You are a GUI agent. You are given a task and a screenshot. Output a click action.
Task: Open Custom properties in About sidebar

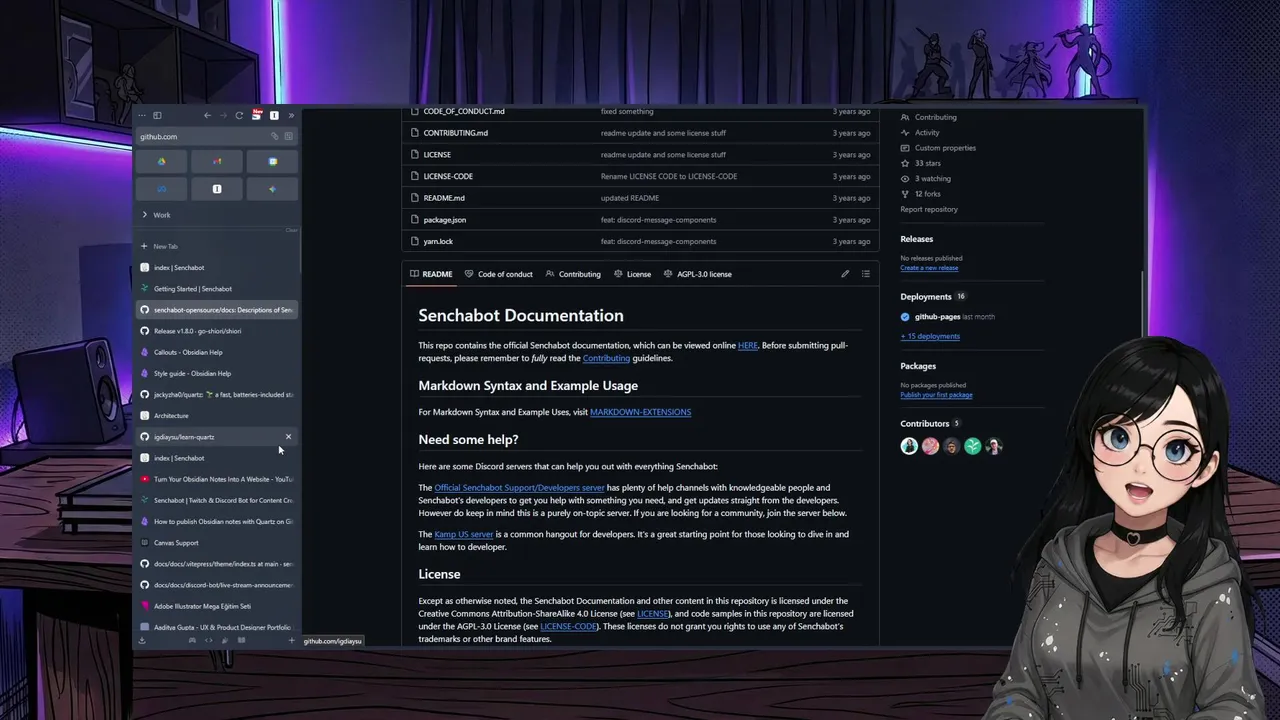click(x=938, y=148)
